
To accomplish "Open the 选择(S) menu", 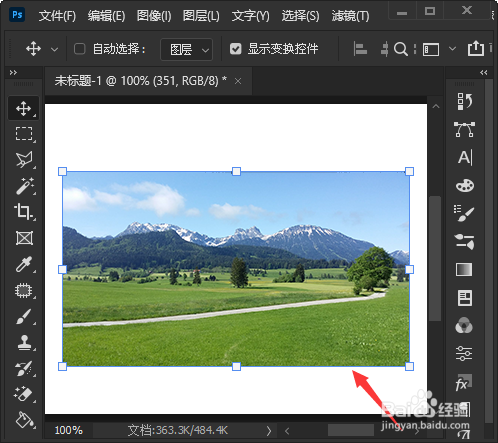I will coord(300,16).
